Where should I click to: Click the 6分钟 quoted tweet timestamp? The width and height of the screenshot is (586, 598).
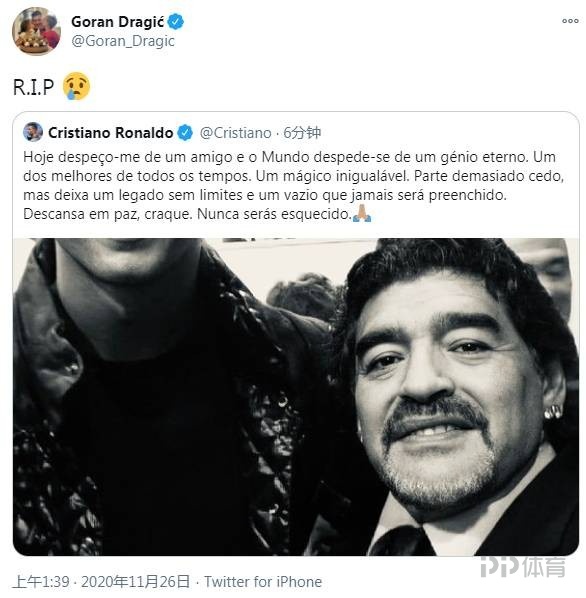[302, 133]
